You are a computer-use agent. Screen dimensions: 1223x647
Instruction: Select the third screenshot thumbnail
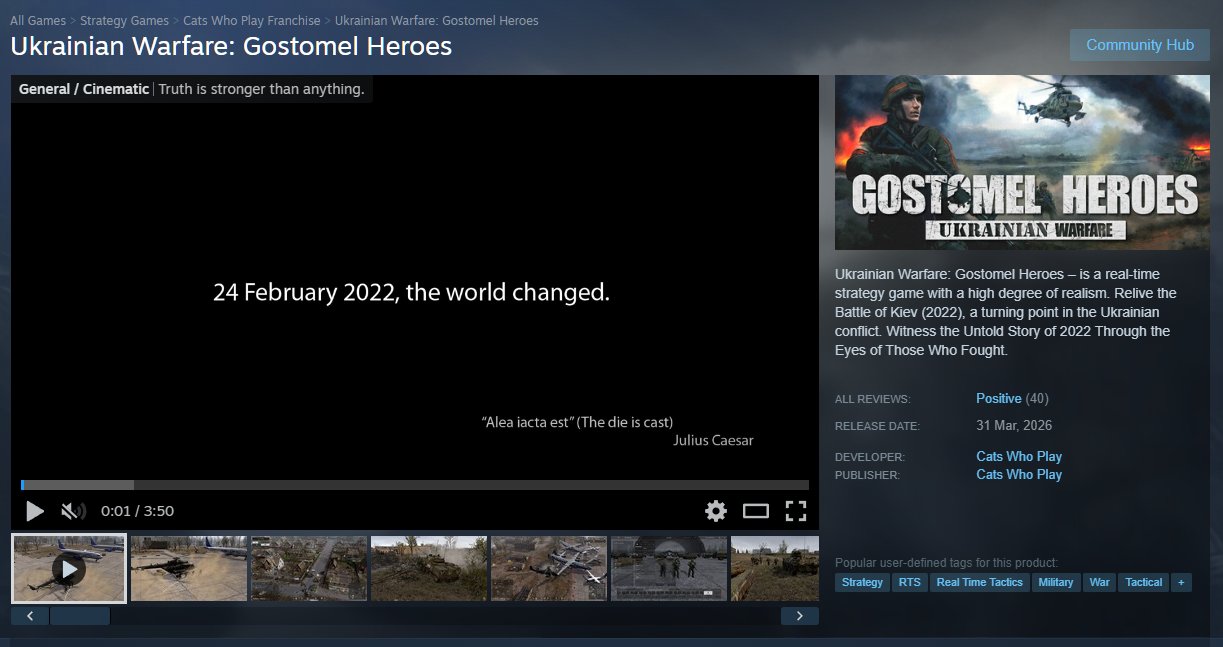click(x=309, y=569)
